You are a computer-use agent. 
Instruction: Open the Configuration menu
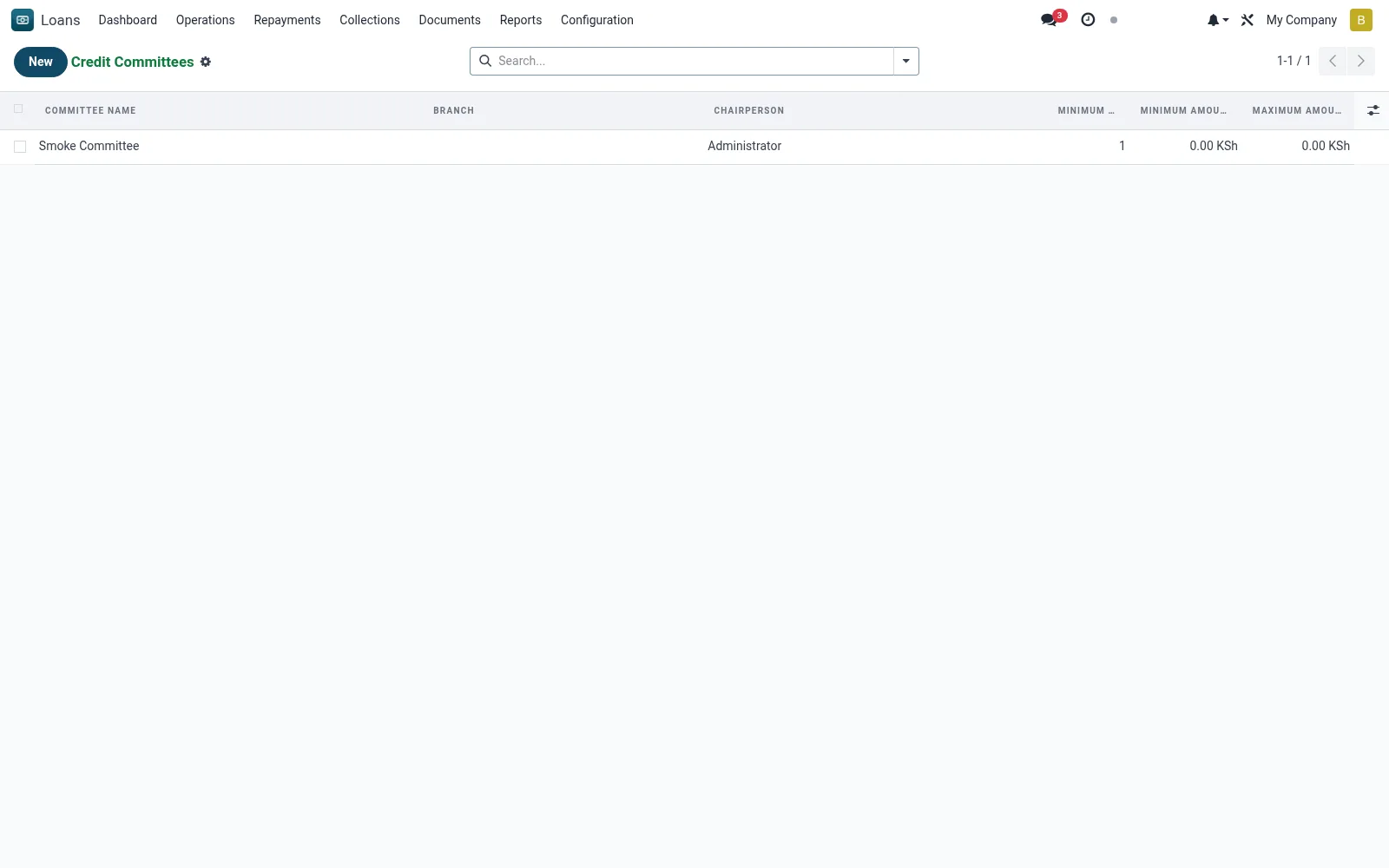pos(597,20)
